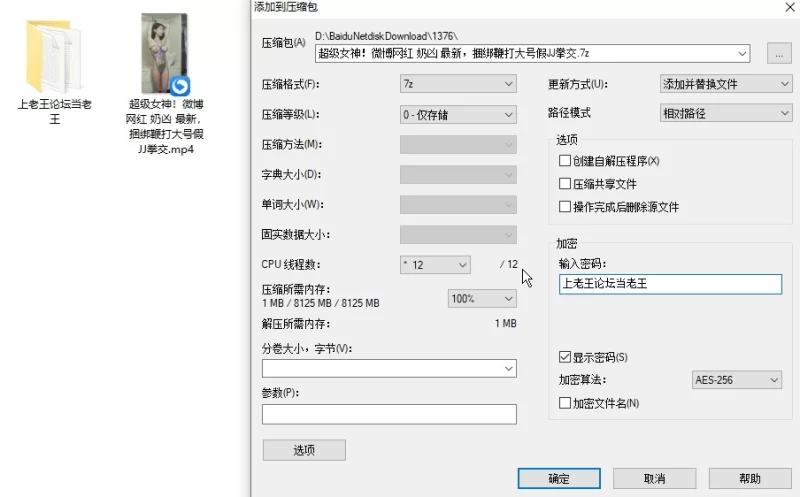The height and width of the screenshot is (497, 800).
Task: Click into the 参数 parameters input field
Action: point(389,414)
